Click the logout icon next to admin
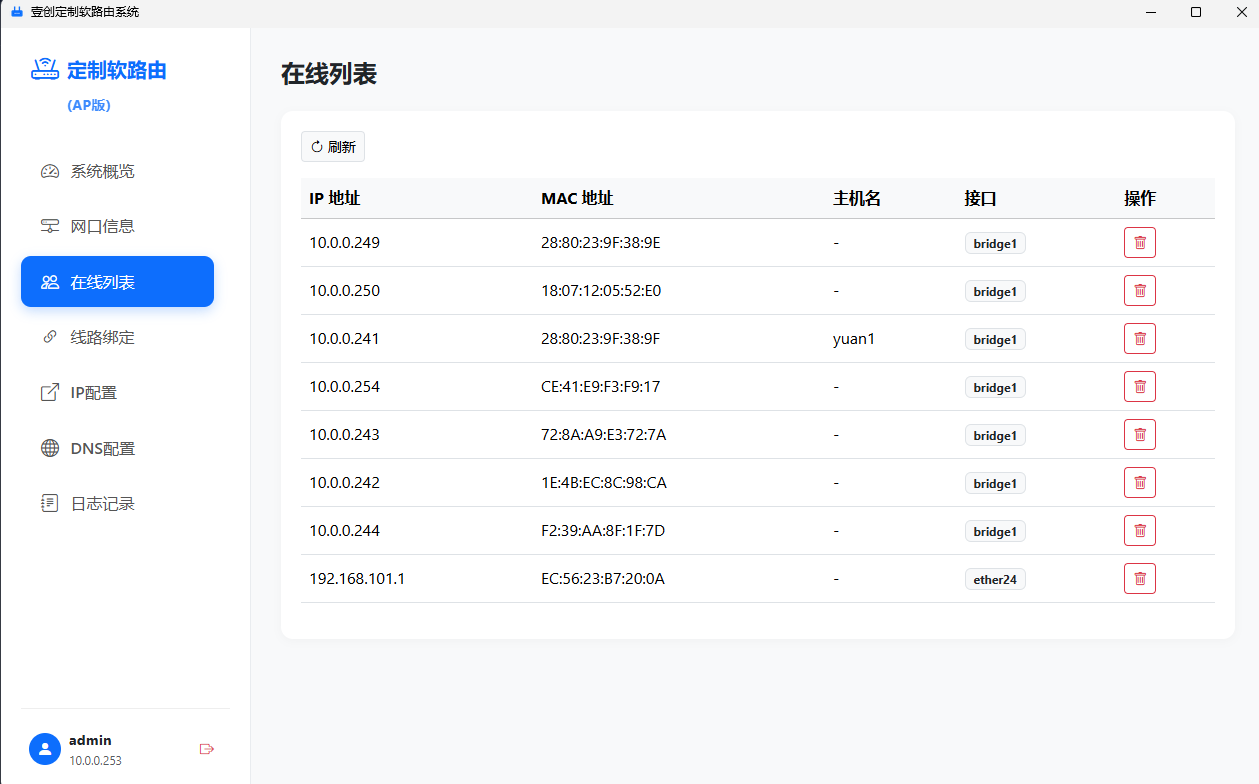 206,748
